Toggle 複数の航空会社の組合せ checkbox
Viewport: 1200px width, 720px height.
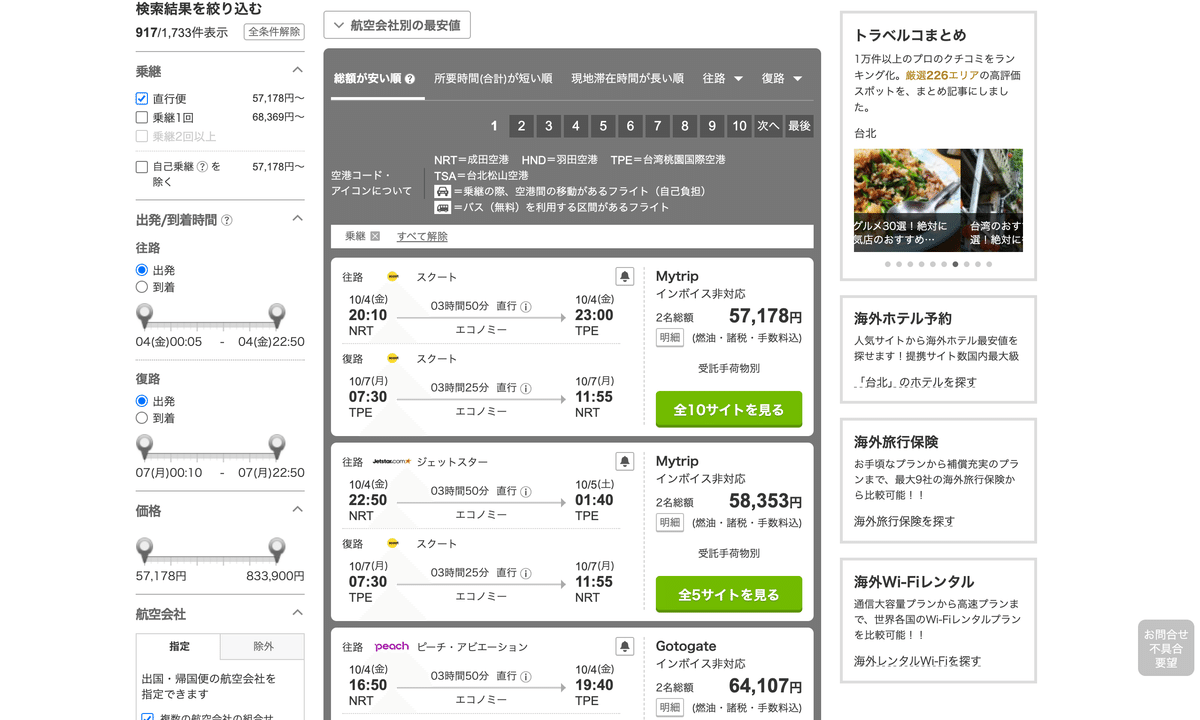point(148,717)
